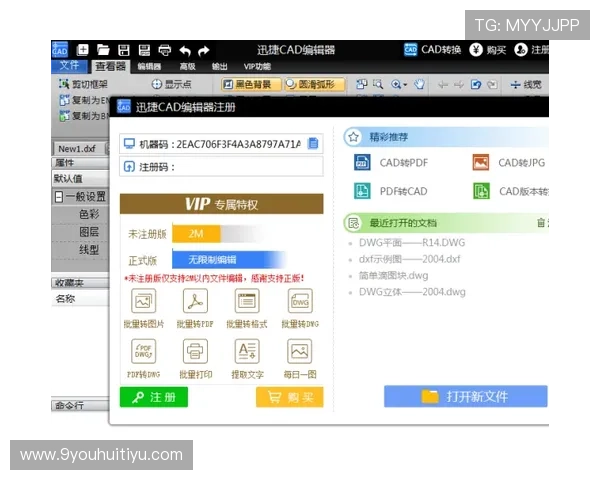Click the 每日一图 icon
Screen dimensions: 600x480
pos(300,351)
